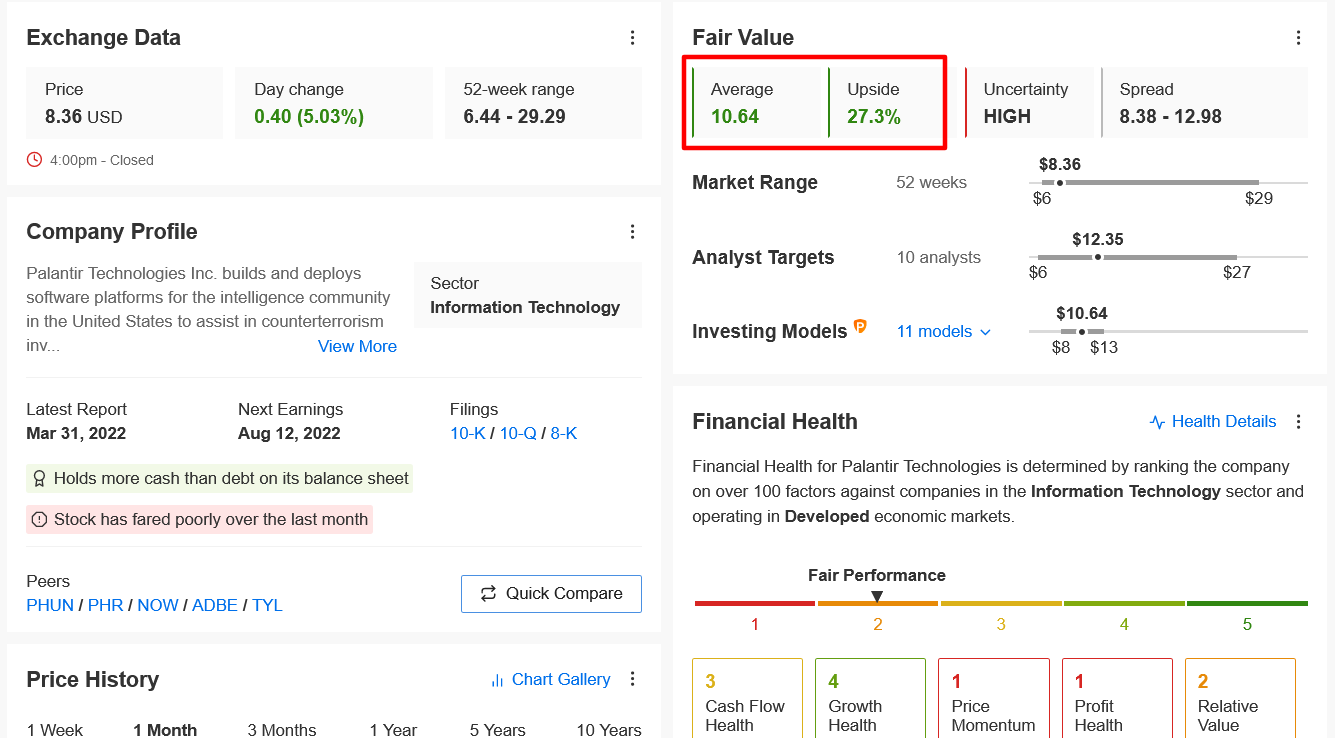Open the 10-K filing link
The height and width of the screenshot is (738, 1335).
(467, 434)
